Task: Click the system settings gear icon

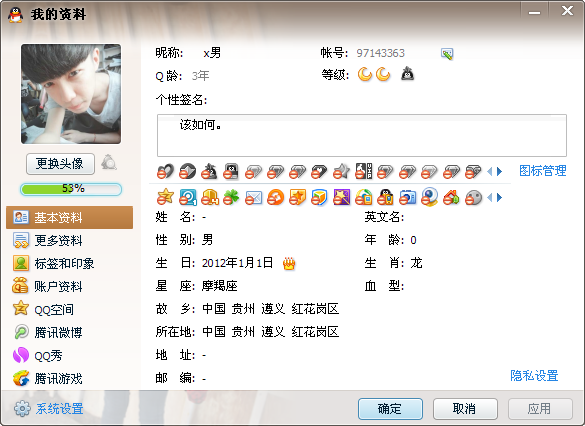Action: point(22,409)
